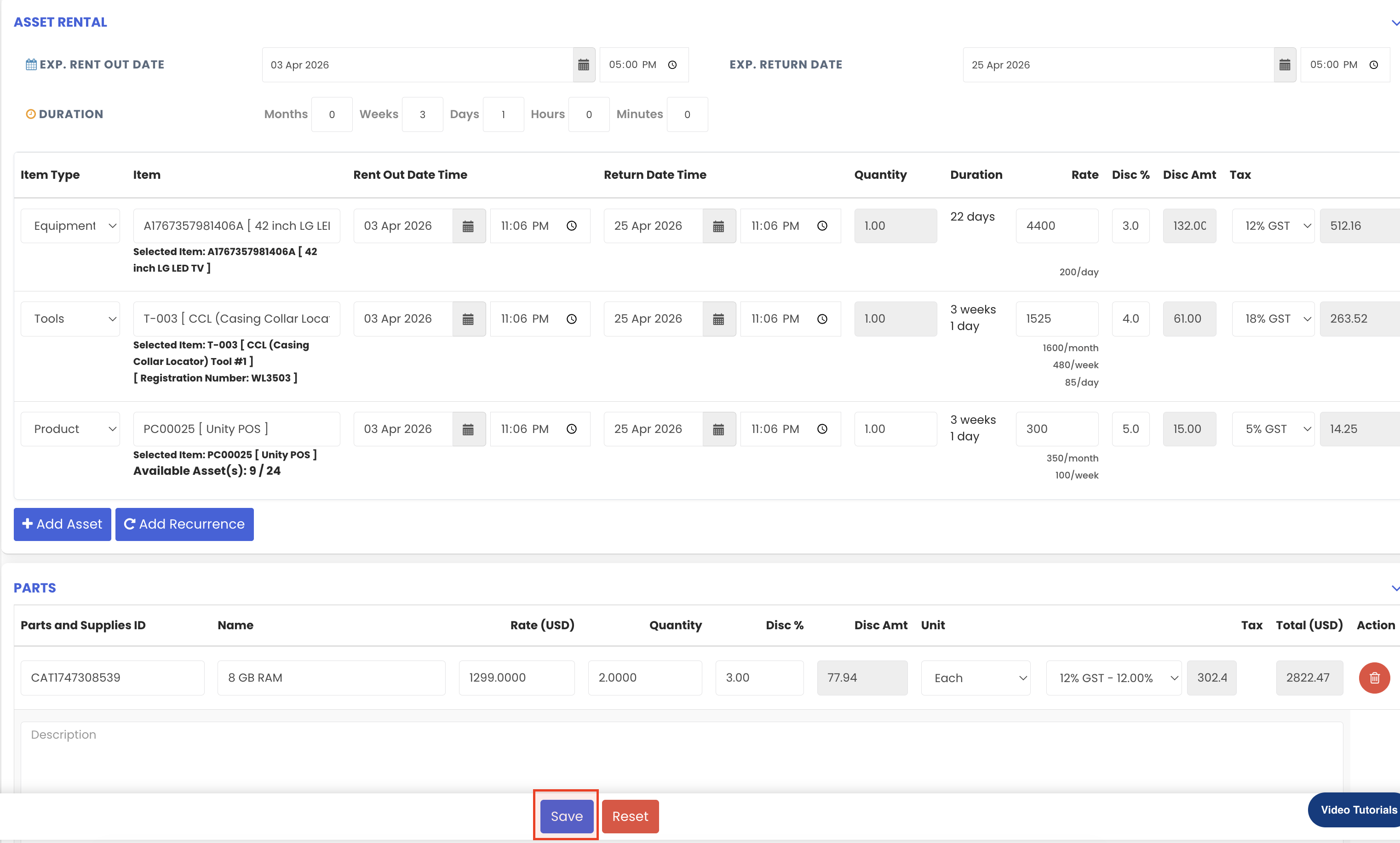Click the Add Asset button
The width and height of the screenshot is (1400, 843).
point(63,524)
